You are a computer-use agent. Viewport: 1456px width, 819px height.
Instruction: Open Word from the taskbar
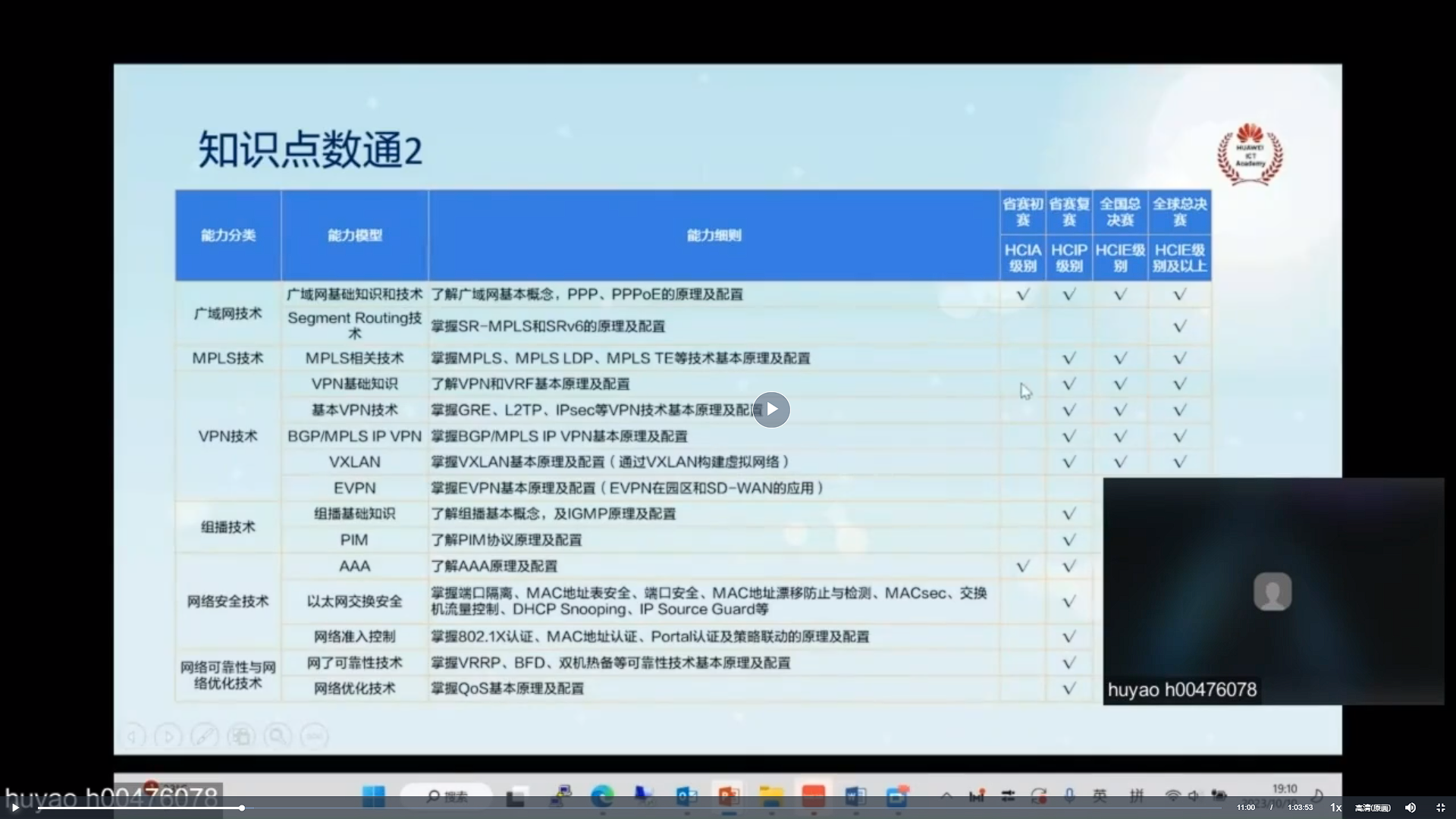(855, 796)
